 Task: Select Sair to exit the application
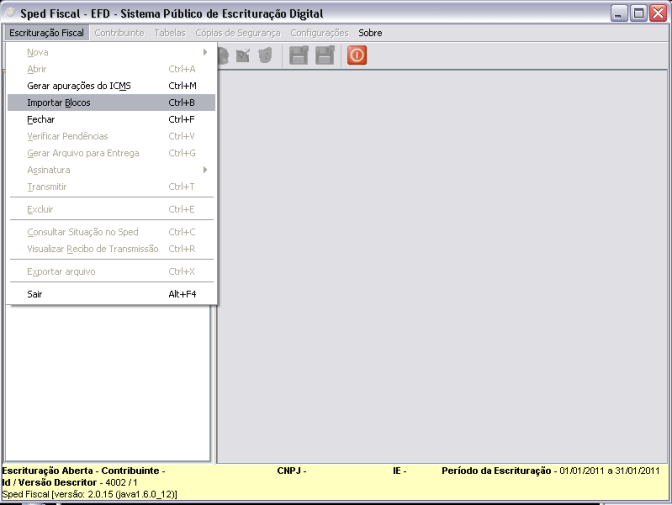111,294
